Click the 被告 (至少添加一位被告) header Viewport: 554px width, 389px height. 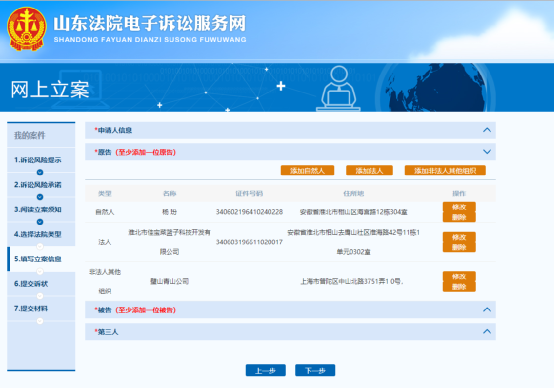pyautogui.click(x=290, y=310)
